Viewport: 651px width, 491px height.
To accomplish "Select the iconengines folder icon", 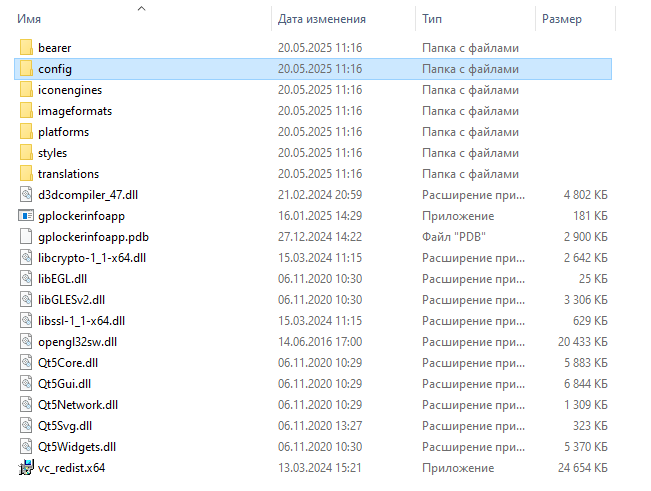I will [x=26, y=90].
